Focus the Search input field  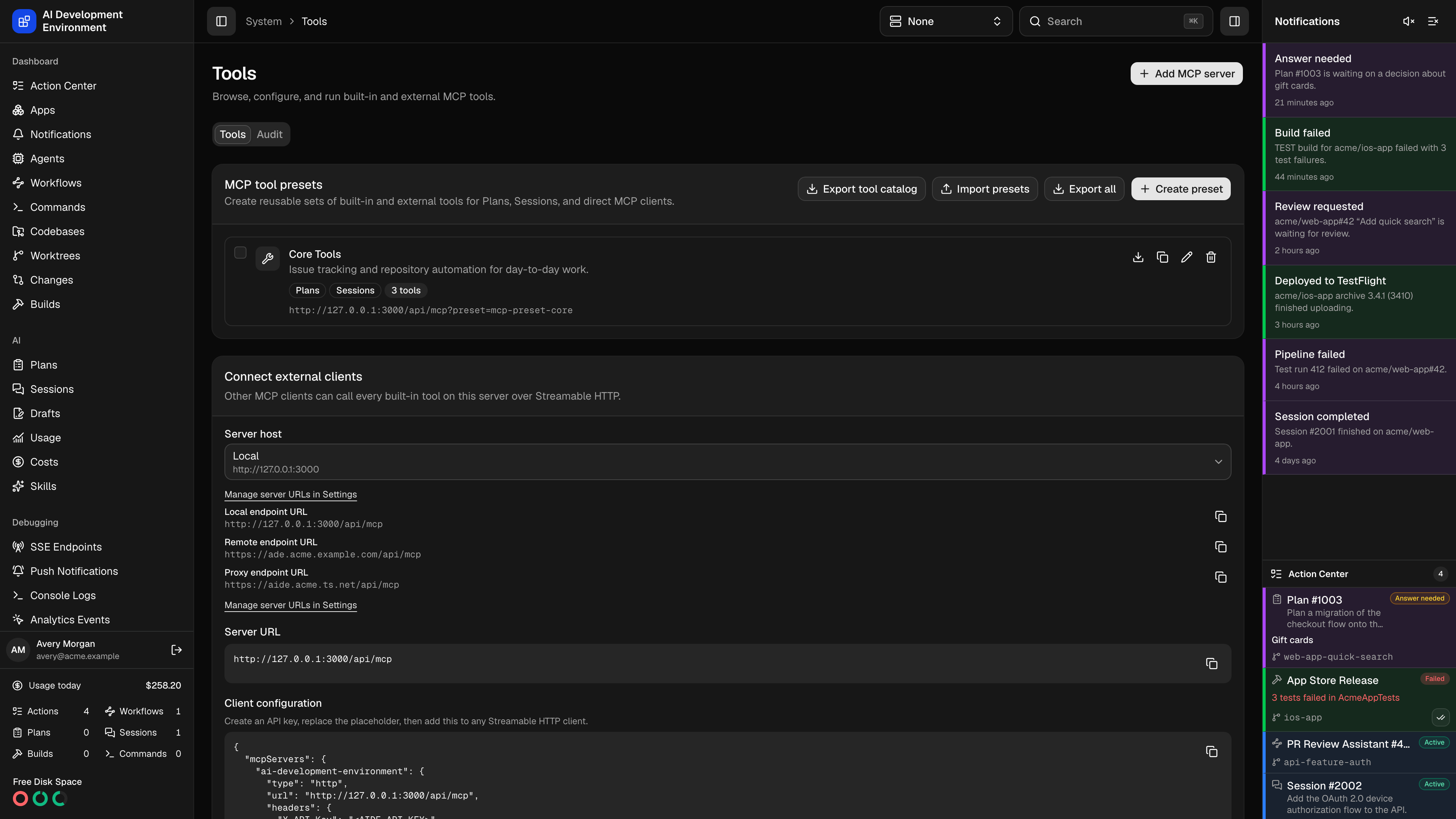1116,22
